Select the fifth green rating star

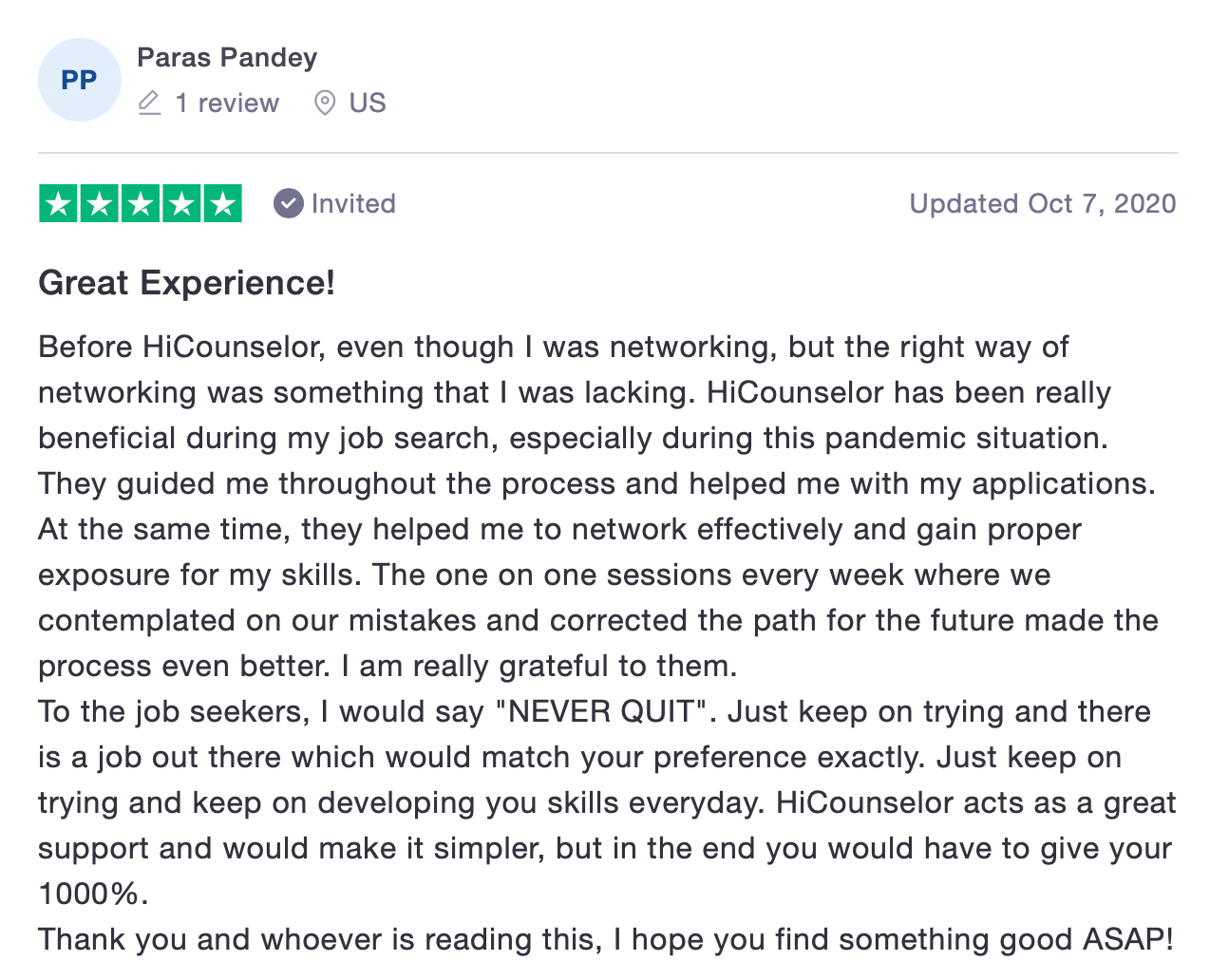coord(222,203)
